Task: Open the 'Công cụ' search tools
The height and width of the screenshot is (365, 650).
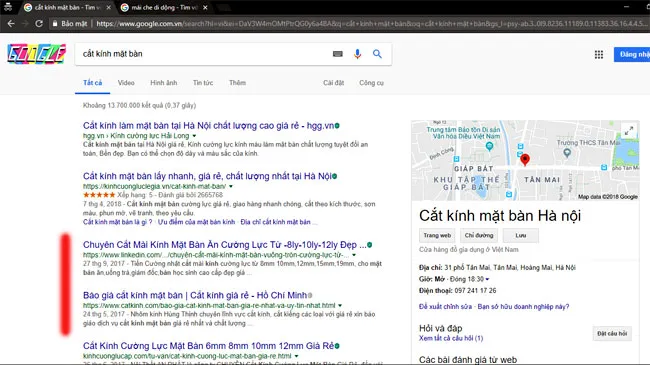Action: tap(371, 83)
